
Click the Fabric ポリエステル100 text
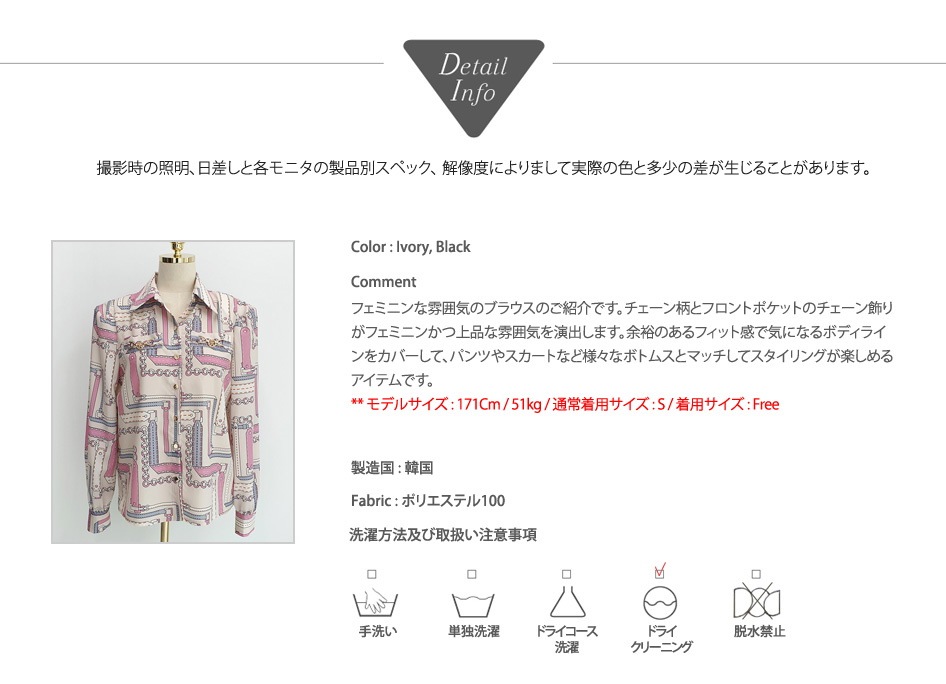click(x=428, y=501)
